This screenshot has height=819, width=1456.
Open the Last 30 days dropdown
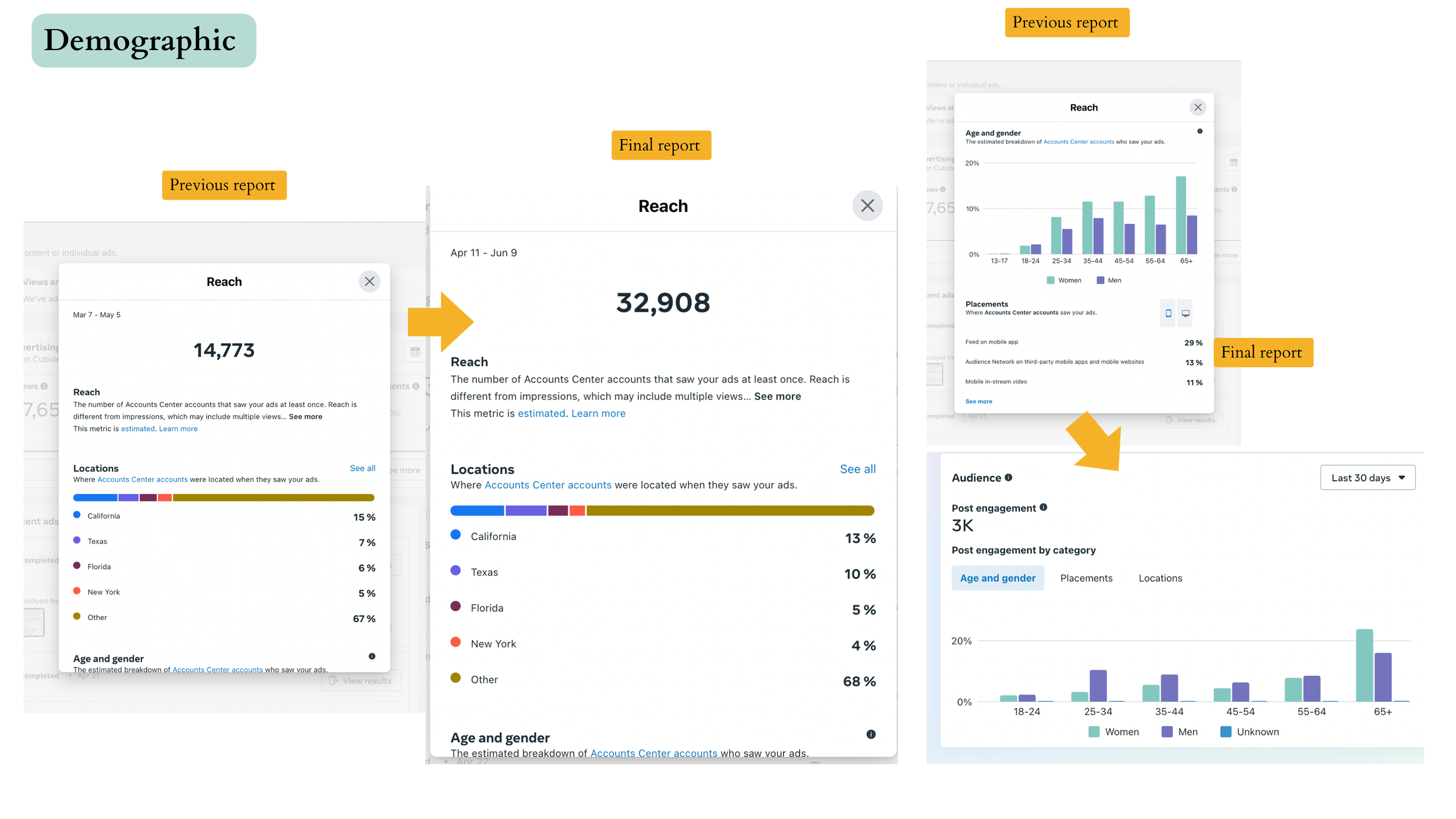(1367, 478)
